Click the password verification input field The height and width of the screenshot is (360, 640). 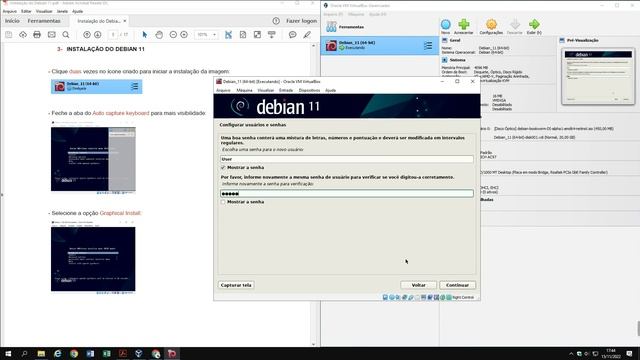[347, 193]
